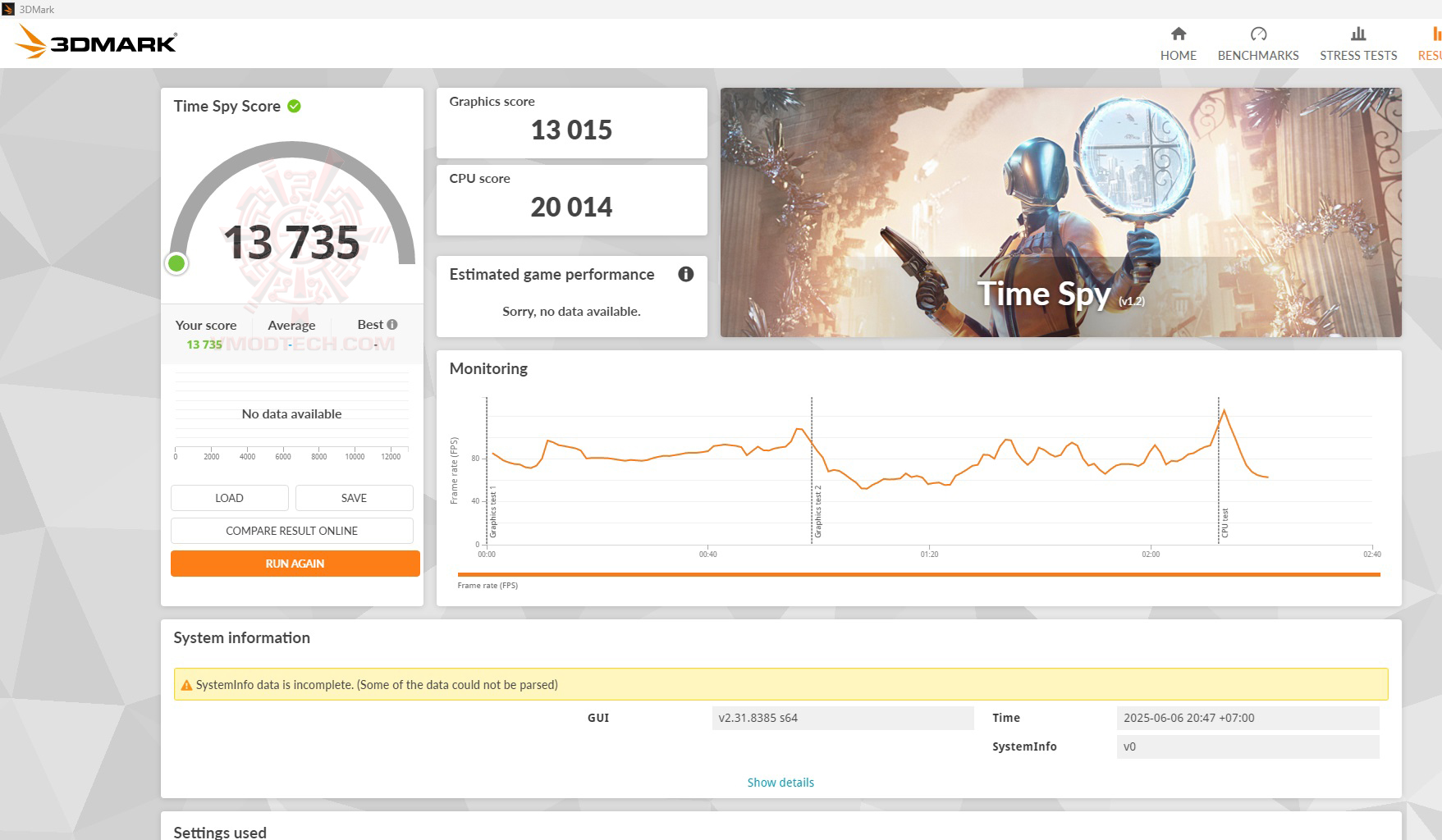1442x840 pixels.
Task: Click warning triangle in SystemInfo message
Action: click(x=185, y=684)
